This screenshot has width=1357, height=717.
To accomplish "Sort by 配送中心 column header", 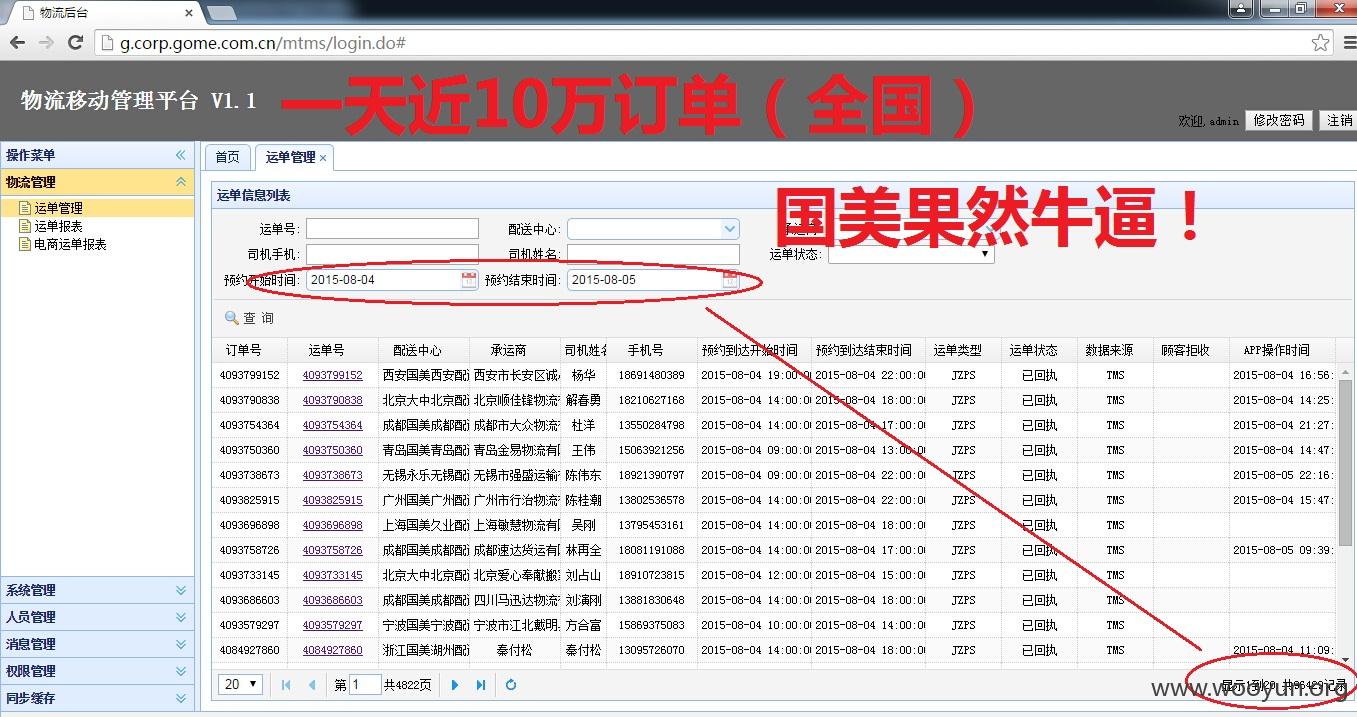I will 423,350.
